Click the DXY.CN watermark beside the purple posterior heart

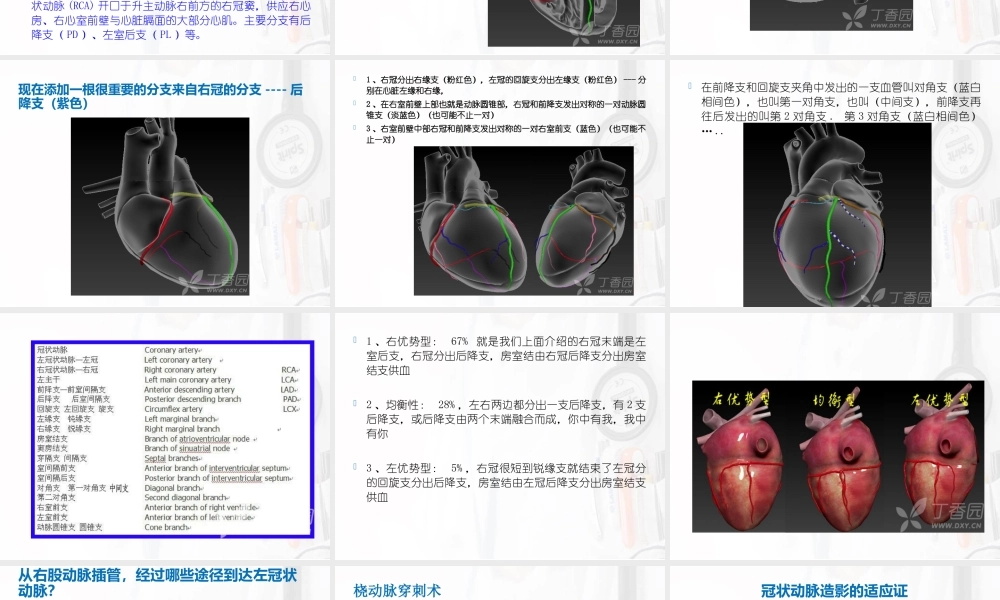tap(226, 288)
